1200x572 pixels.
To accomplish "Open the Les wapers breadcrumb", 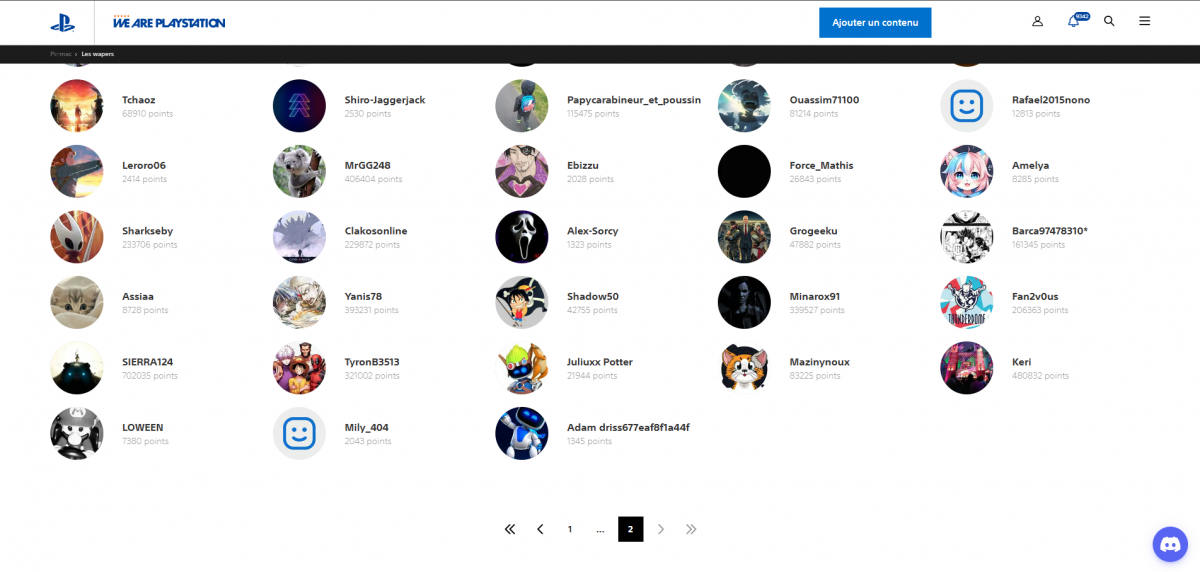I will [x=98, y=54].
